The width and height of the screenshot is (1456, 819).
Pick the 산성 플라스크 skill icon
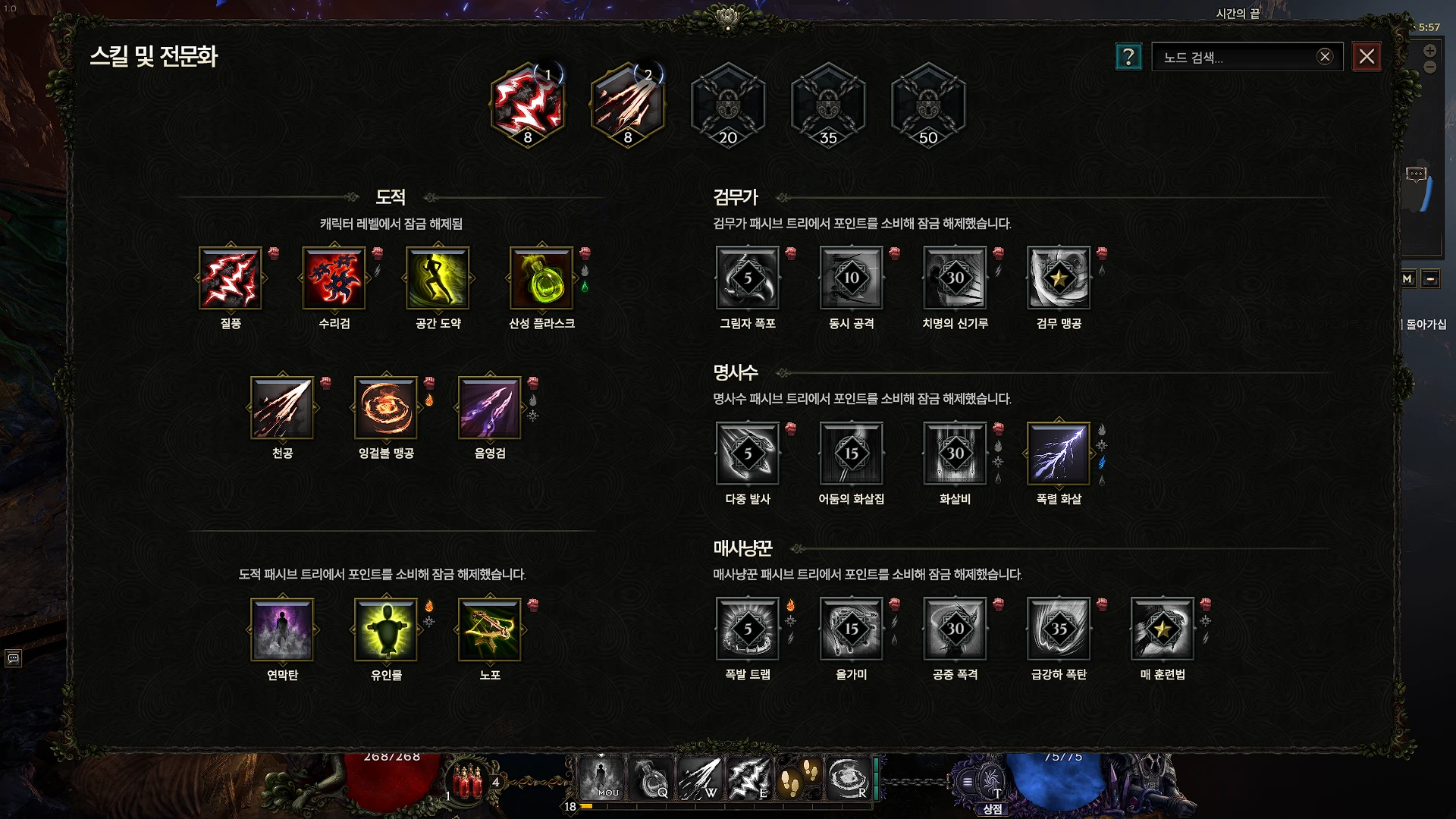point(541,278)
